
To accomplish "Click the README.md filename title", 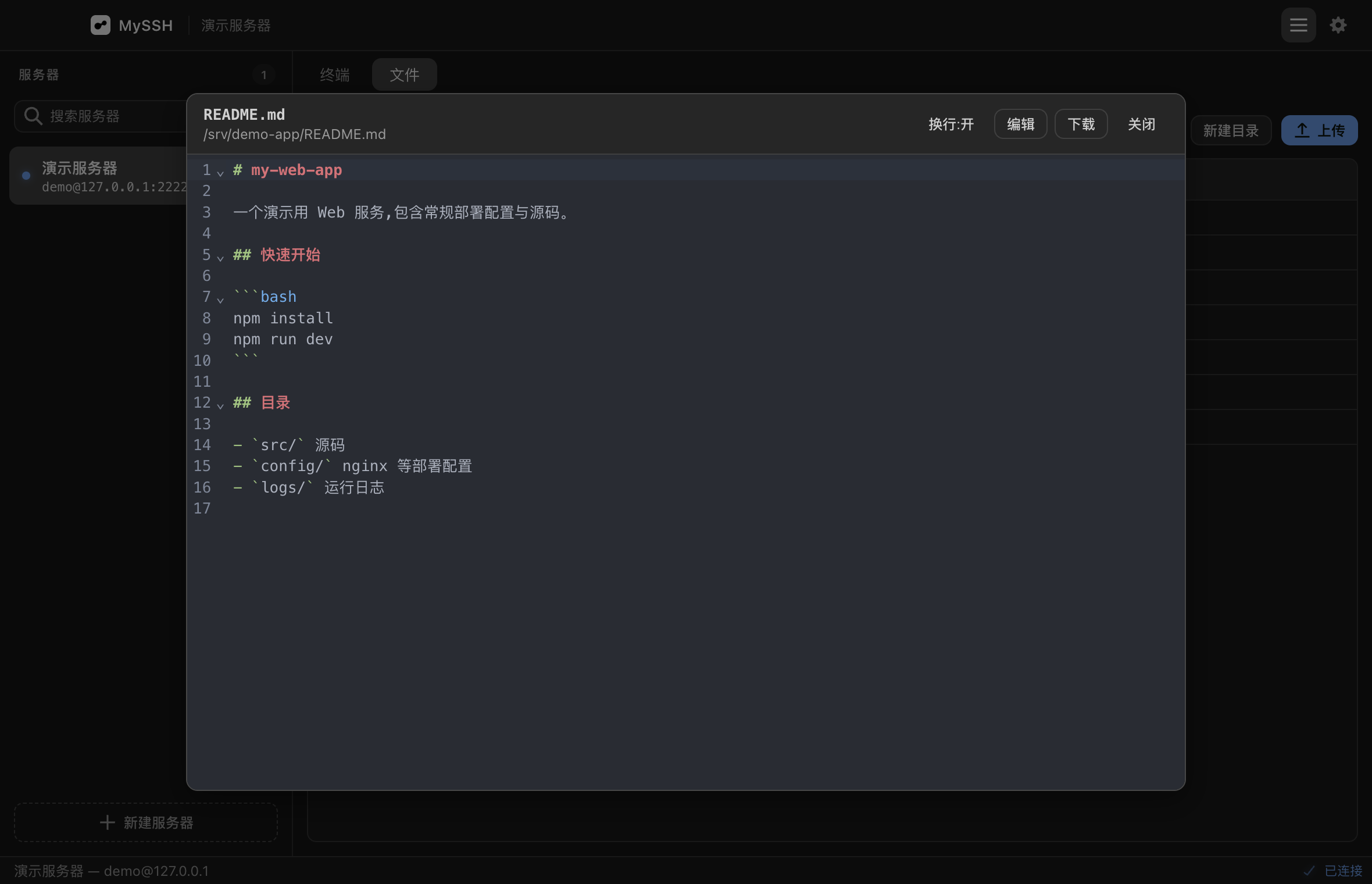I will [244, 114].
